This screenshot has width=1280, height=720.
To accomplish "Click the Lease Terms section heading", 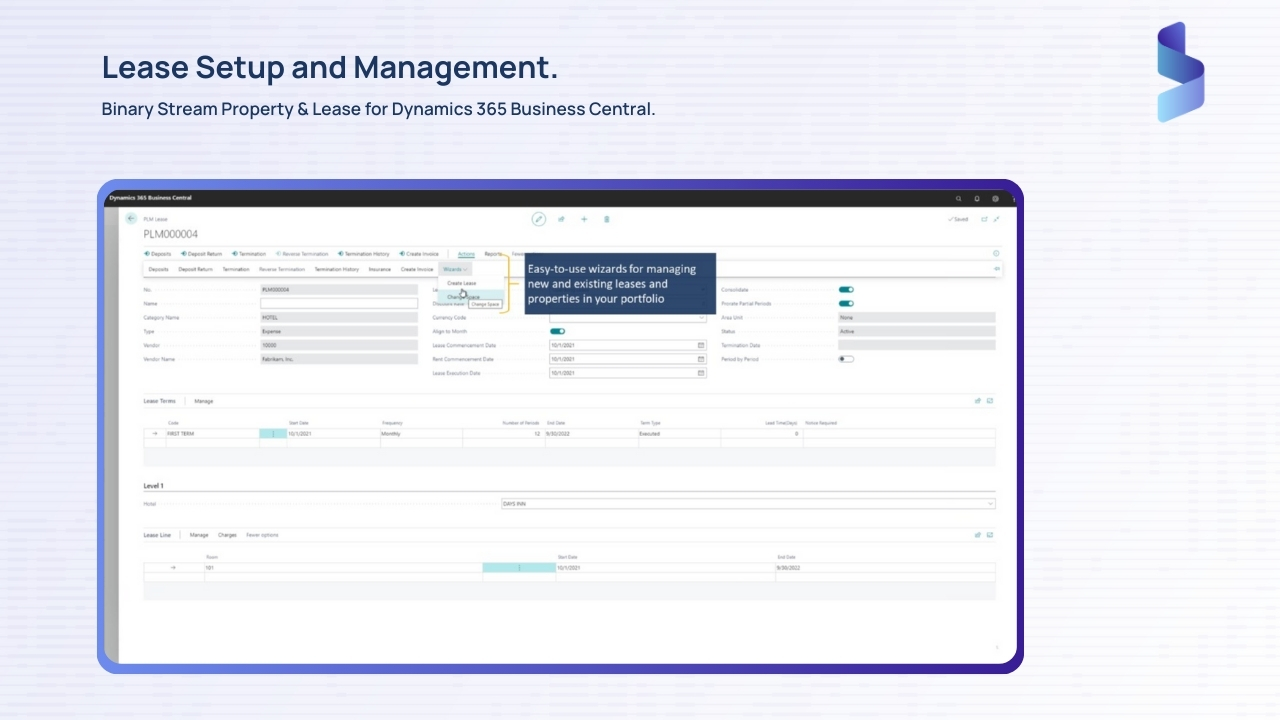I will pyautogui.click(x=159, y=401).
